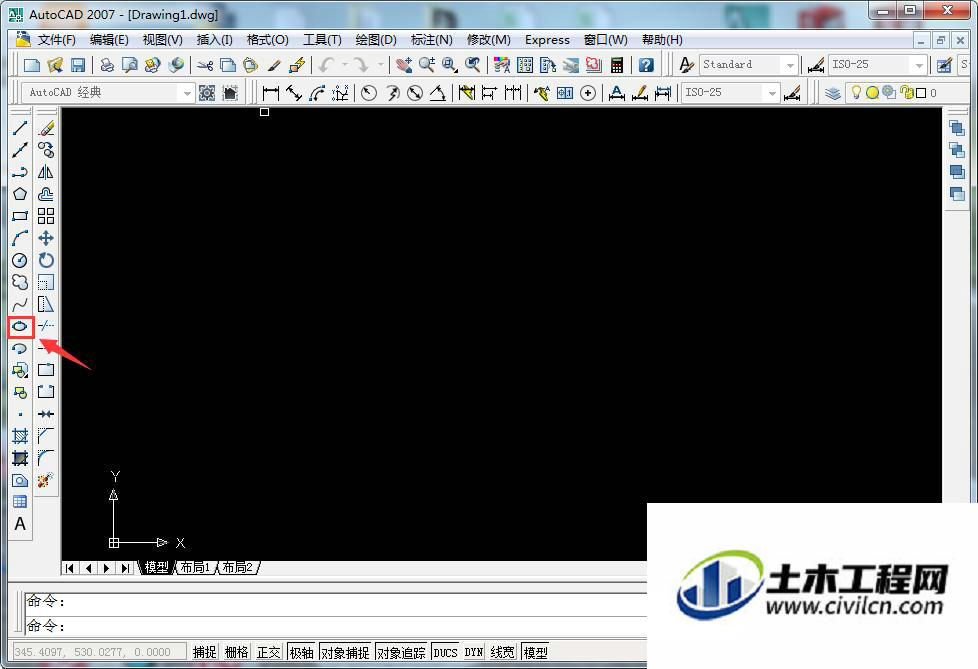
Task: Open the 文件(F) menu
Action: click(57, 40)
